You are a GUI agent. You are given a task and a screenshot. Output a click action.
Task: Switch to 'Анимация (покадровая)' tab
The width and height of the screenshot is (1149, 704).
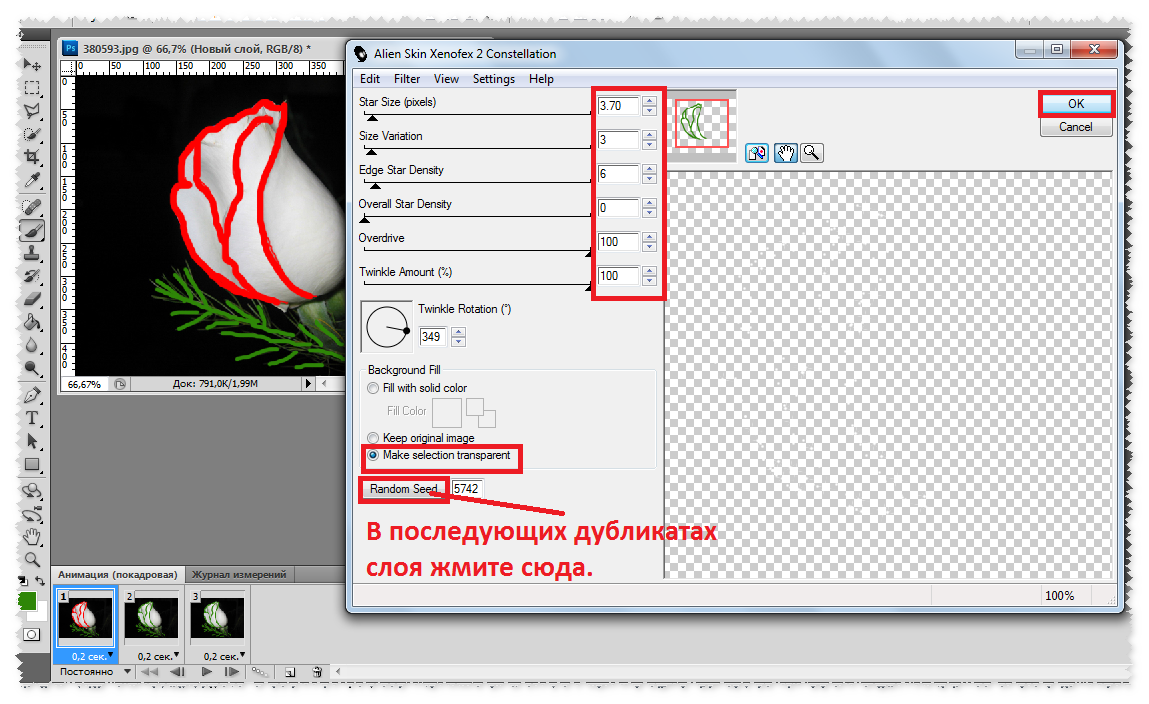tap(118, 574)
